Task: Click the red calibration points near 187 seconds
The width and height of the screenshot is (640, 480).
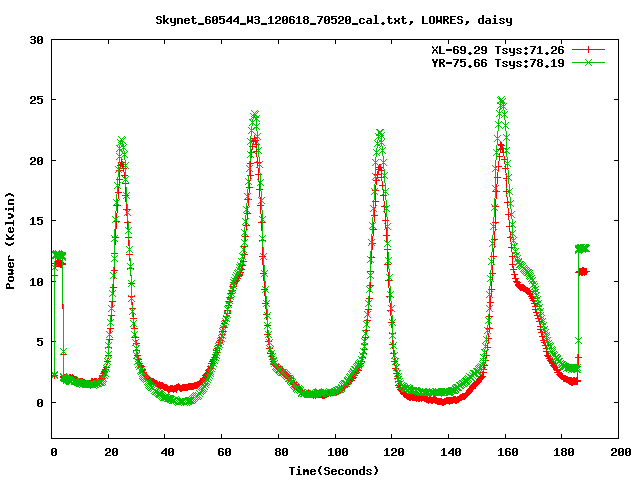Action: coord(582,271)
